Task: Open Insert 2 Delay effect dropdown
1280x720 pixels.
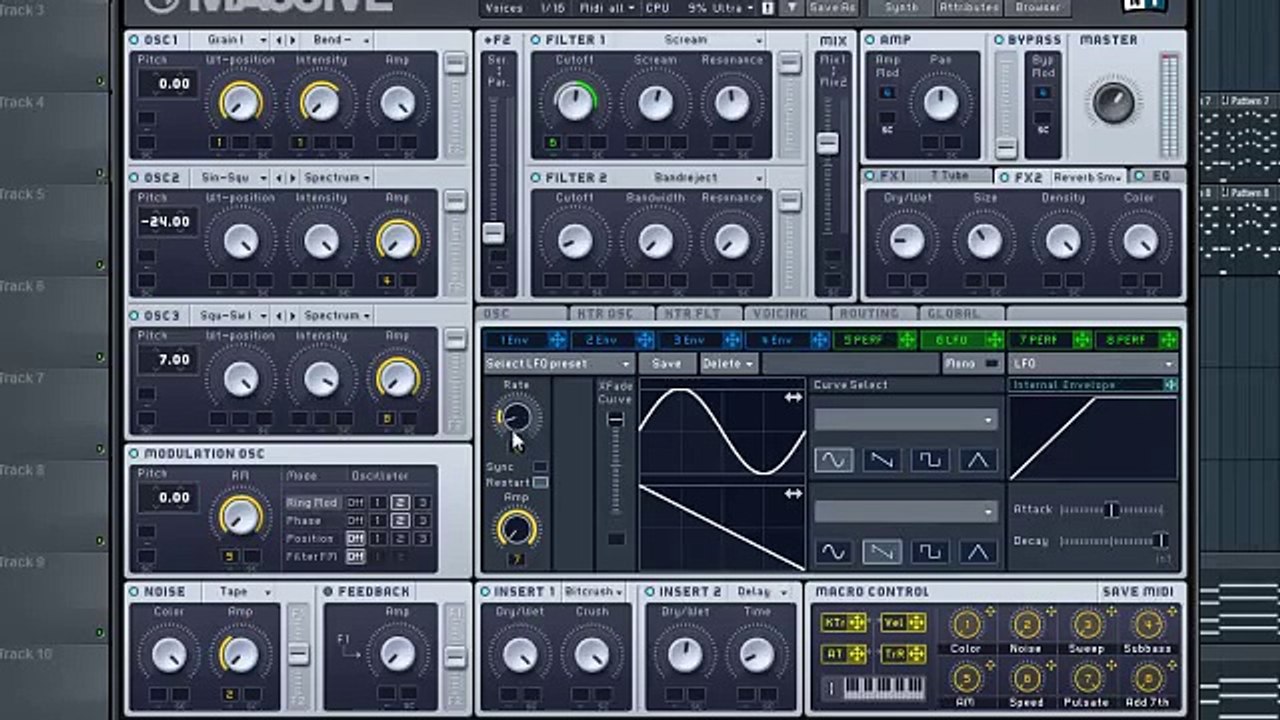Action: pos(762,592)
